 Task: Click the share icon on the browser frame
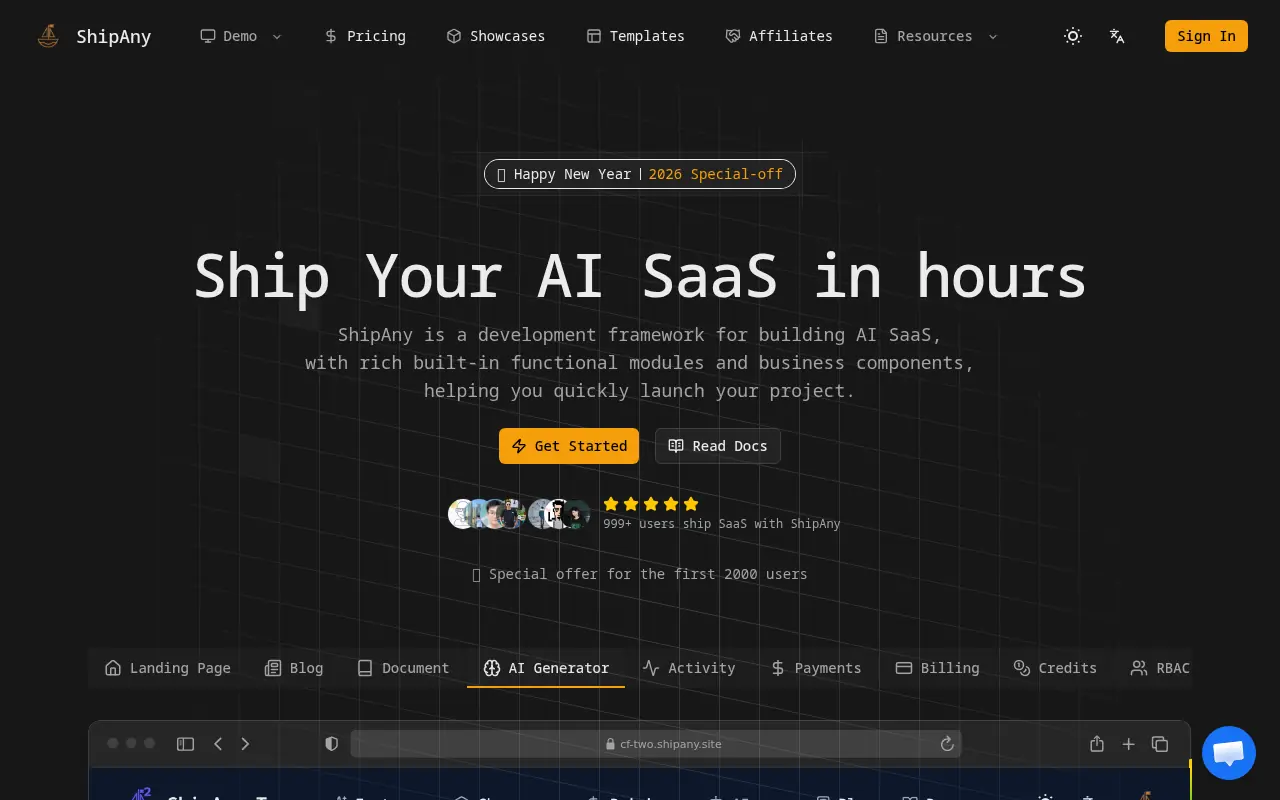(x=1097, y=744)
